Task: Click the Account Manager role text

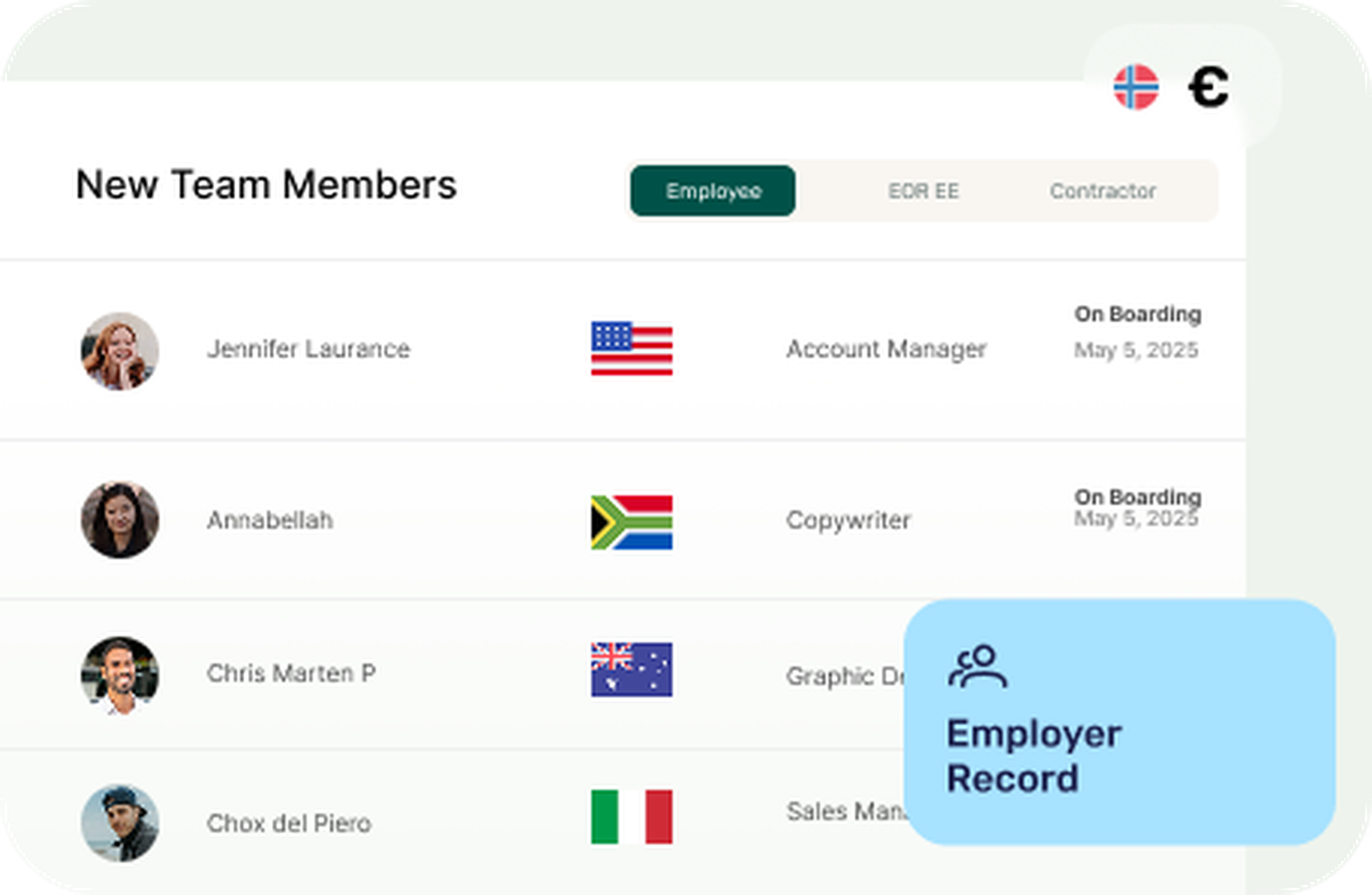Action: (x=886, y=349)
